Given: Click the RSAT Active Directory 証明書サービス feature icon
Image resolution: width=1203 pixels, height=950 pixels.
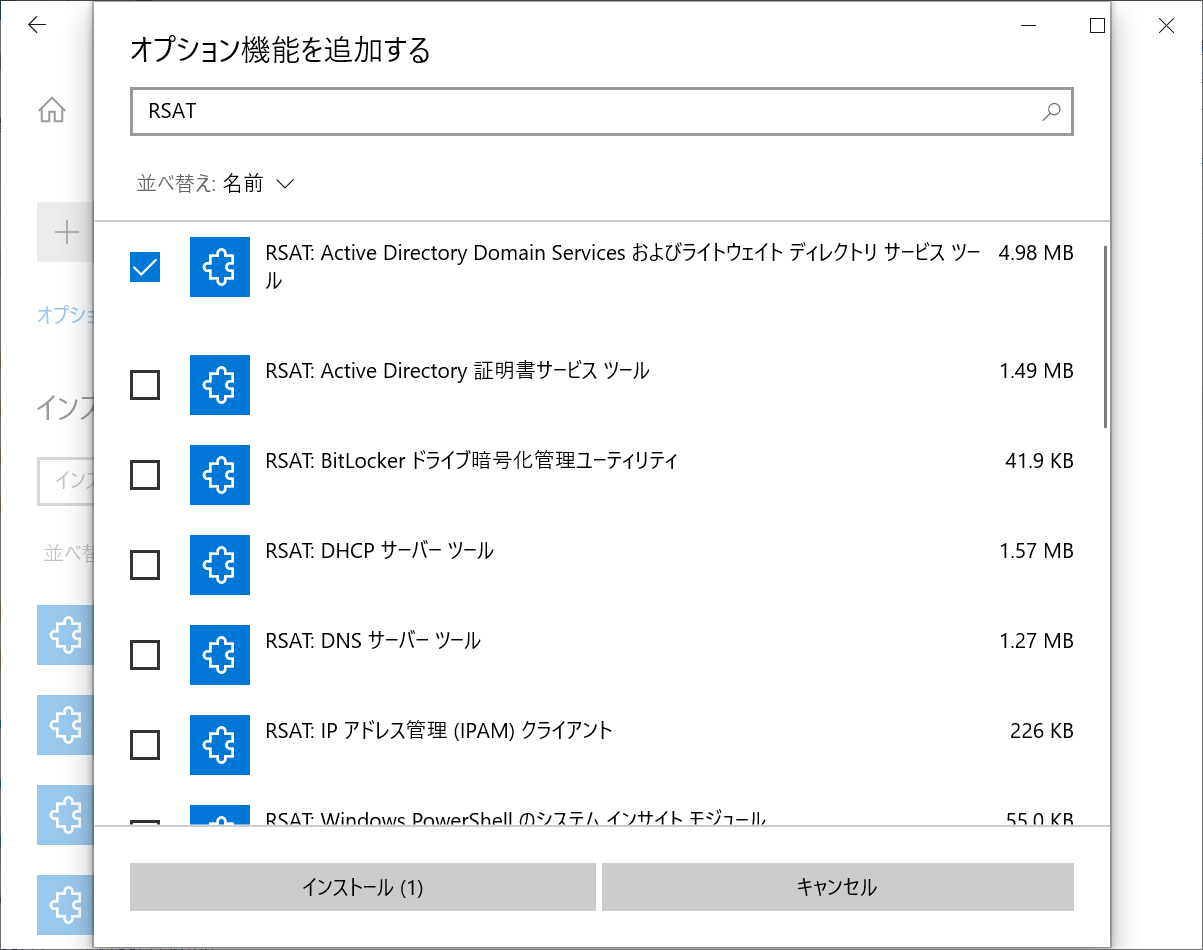Looking at the screenshot, I should coord(219,385).
